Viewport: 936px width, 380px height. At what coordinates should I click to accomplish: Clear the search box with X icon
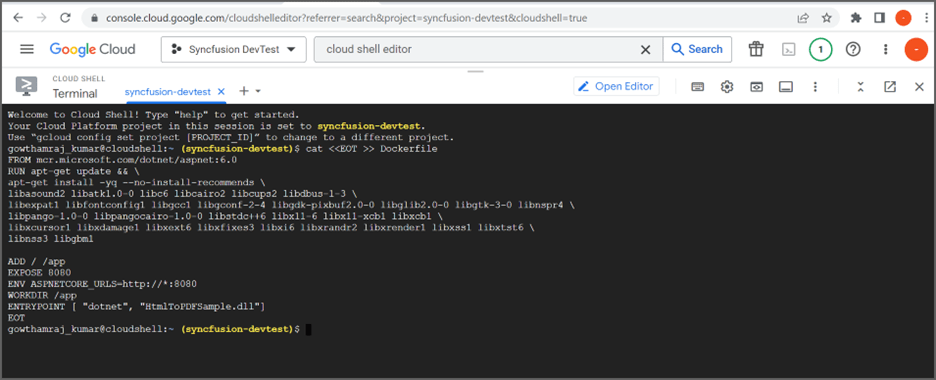[x=645, y=50]
